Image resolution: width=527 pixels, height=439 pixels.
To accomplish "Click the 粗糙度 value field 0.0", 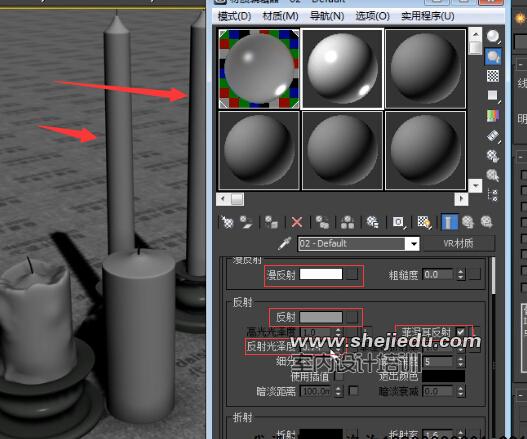I will [x=439, y=275].
